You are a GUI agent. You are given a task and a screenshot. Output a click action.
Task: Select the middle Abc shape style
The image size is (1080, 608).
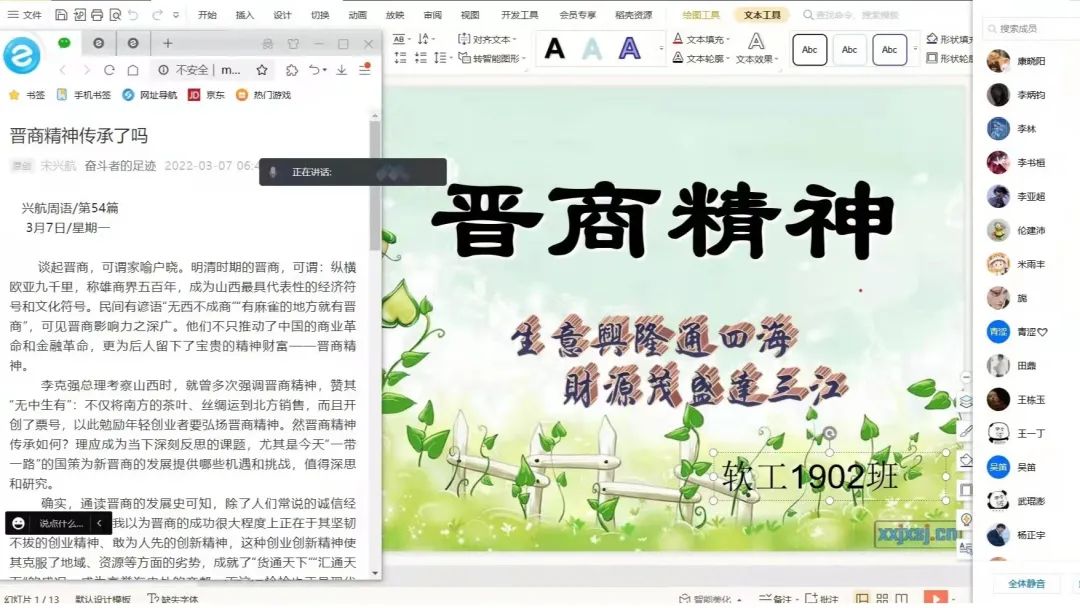[x=849, y=50]
